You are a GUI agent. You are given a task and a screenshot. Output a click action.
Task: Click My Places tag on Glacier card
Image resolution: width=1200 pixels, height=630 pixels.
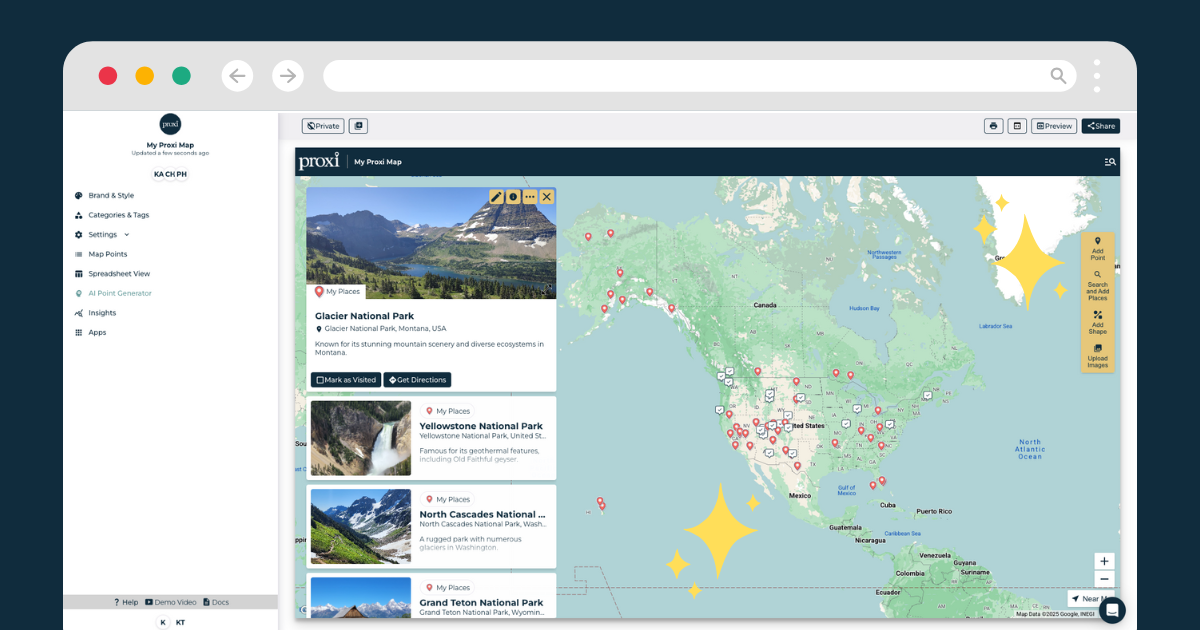tap(337, 292)
